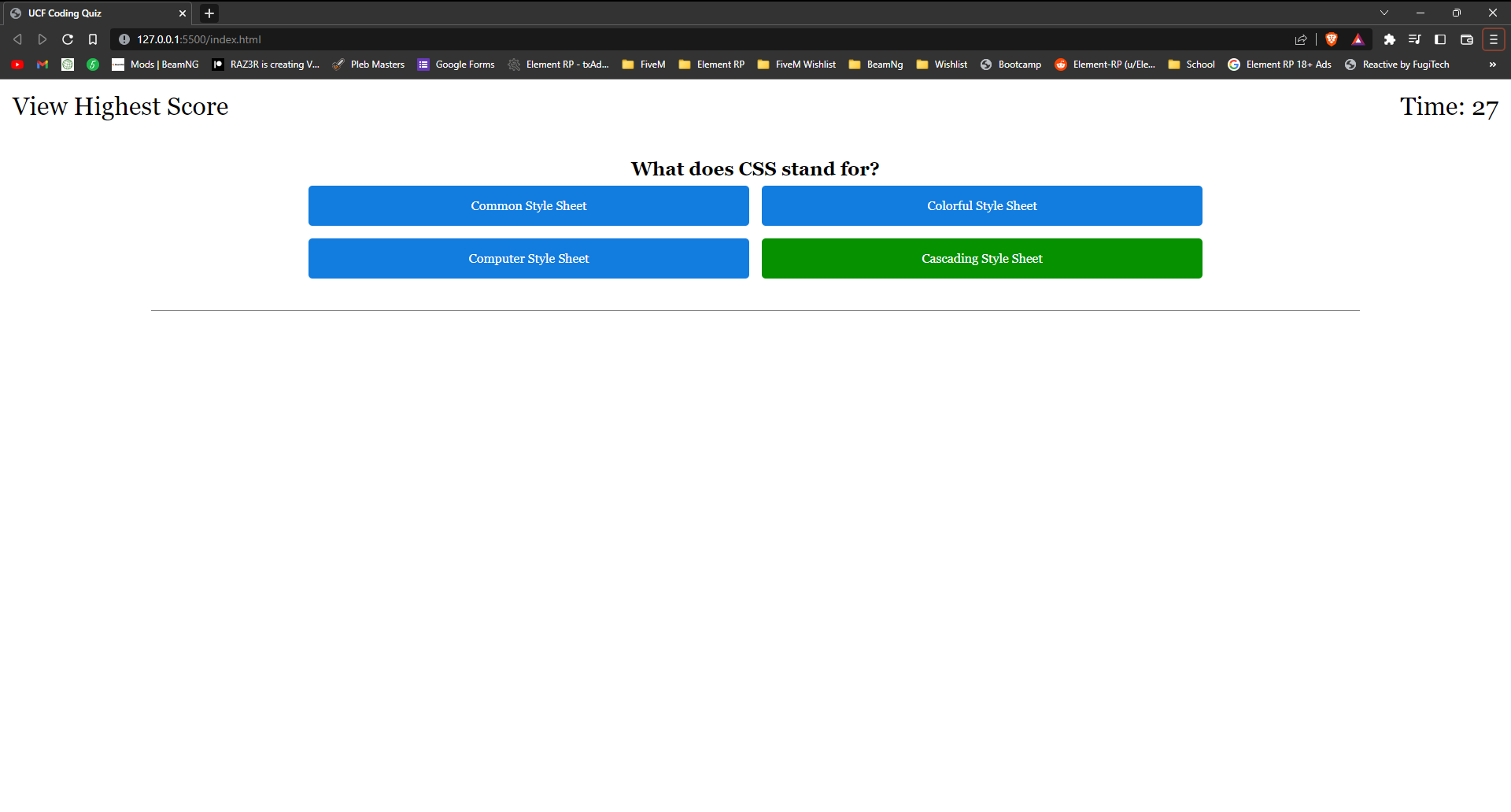1511x812 pixels.
Task: Open the green circular bookmark icon
Action: point(93,65)
